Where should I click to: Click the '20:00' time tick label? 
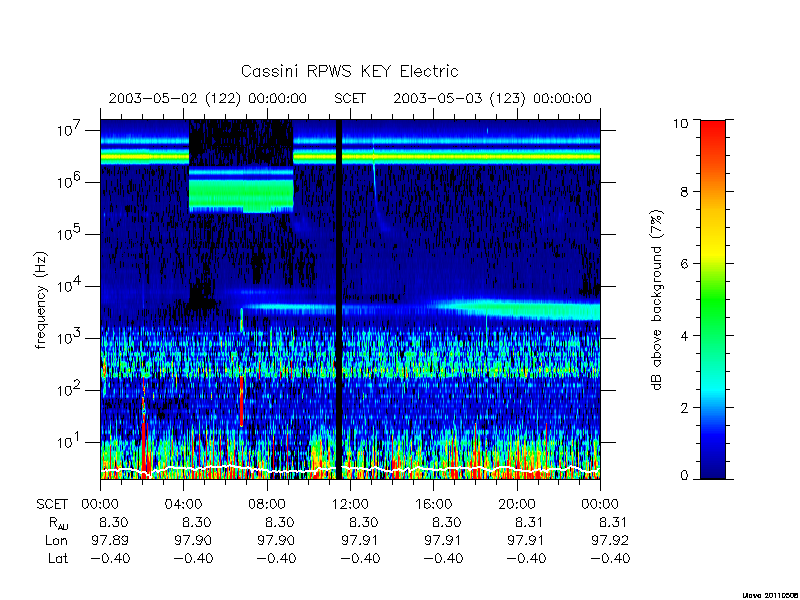click(516, 505)
